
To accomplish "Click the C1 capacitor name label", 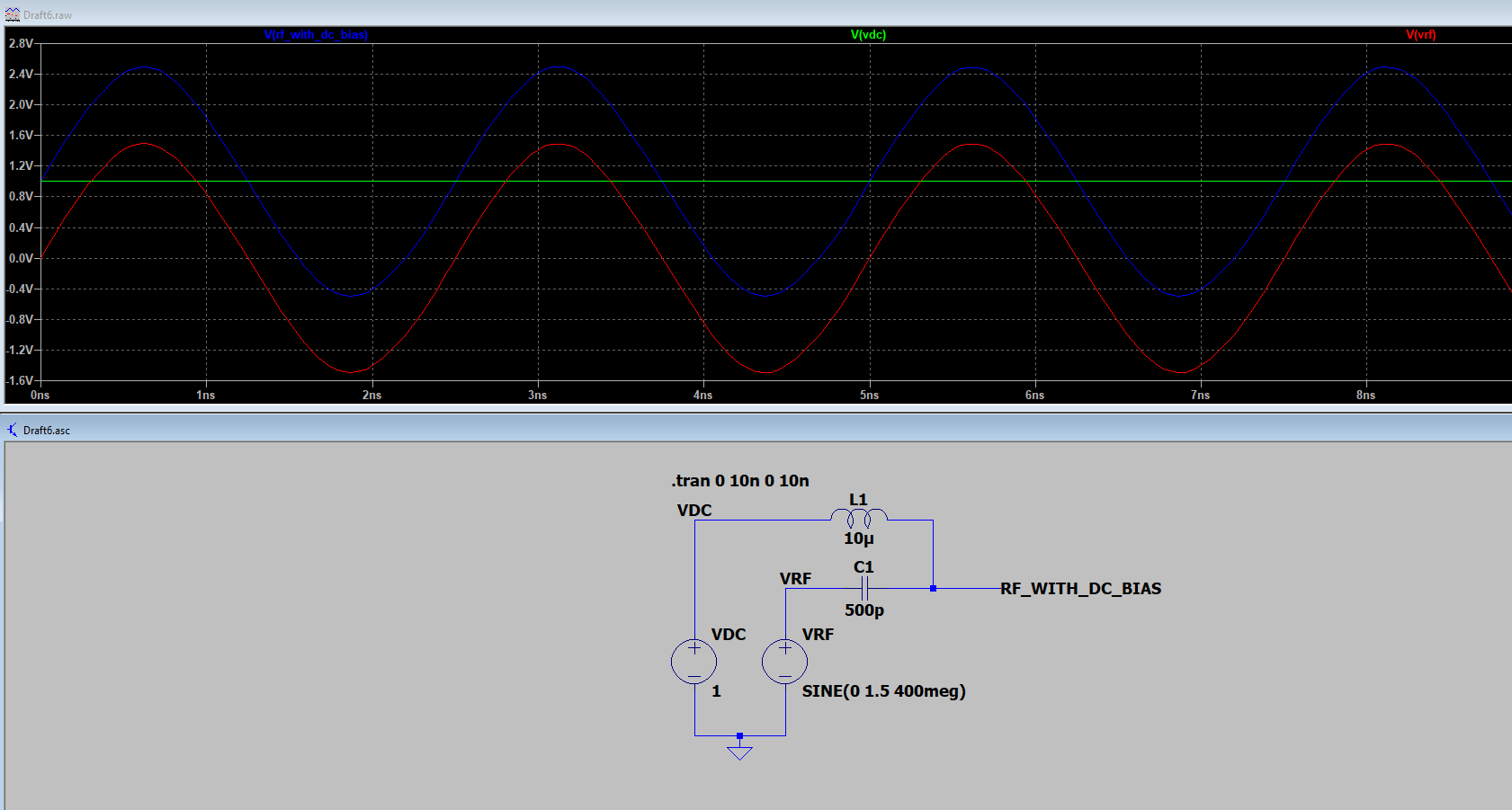I will point(863,567).
